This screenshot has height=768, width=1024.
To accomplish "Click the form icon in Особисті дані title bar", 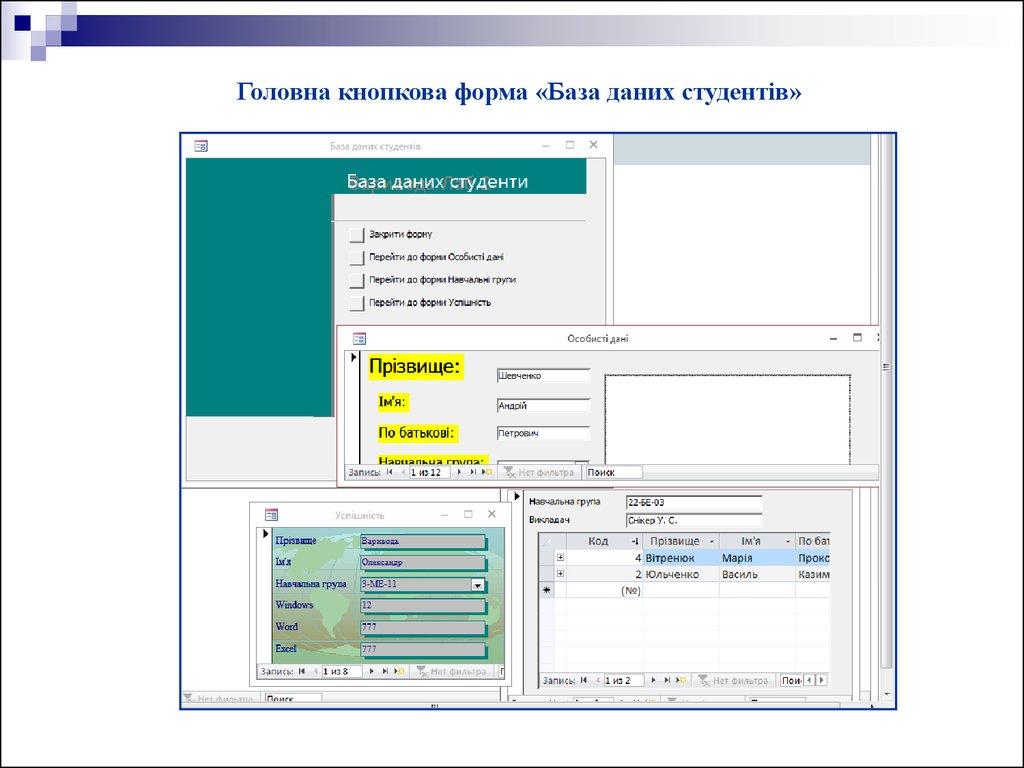I will (359, 339).
